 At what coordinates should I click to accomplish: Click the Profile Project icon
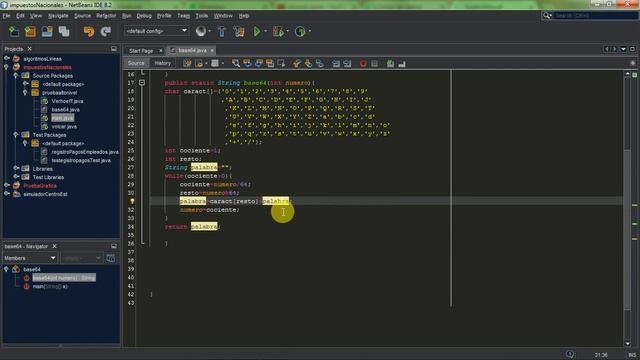pyautogui.click(x=300, y=31)
